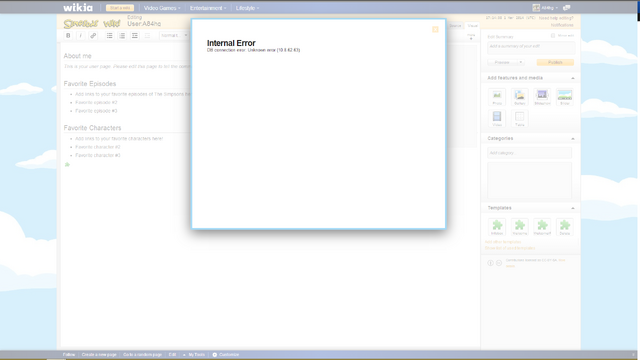Insert a bulleted list
640x360 pixels.
pyautogui.click(x=109, y=36)
